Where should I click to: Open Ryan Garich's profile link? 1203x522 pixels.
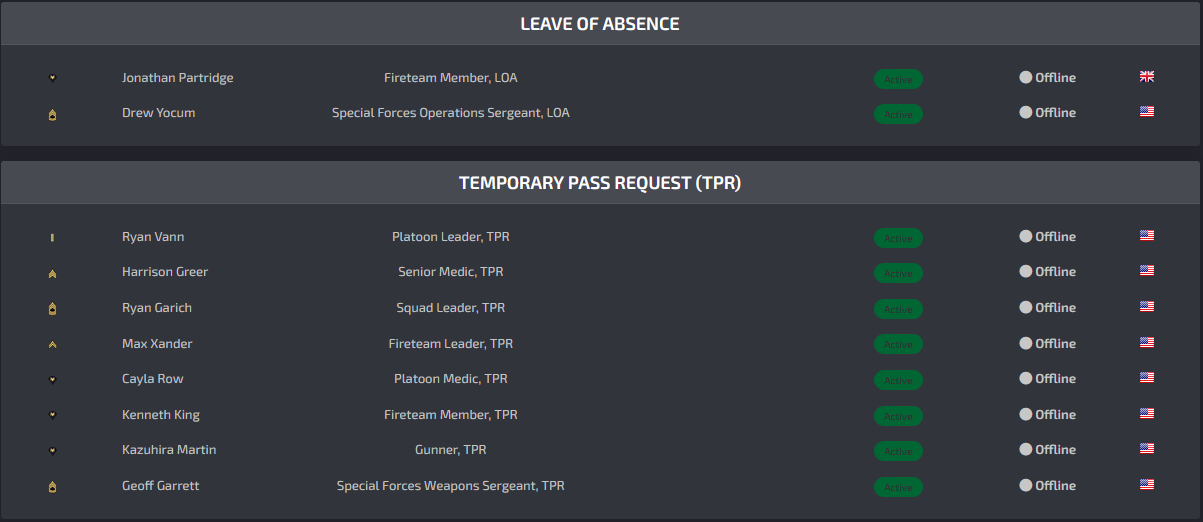coord(157,308)
